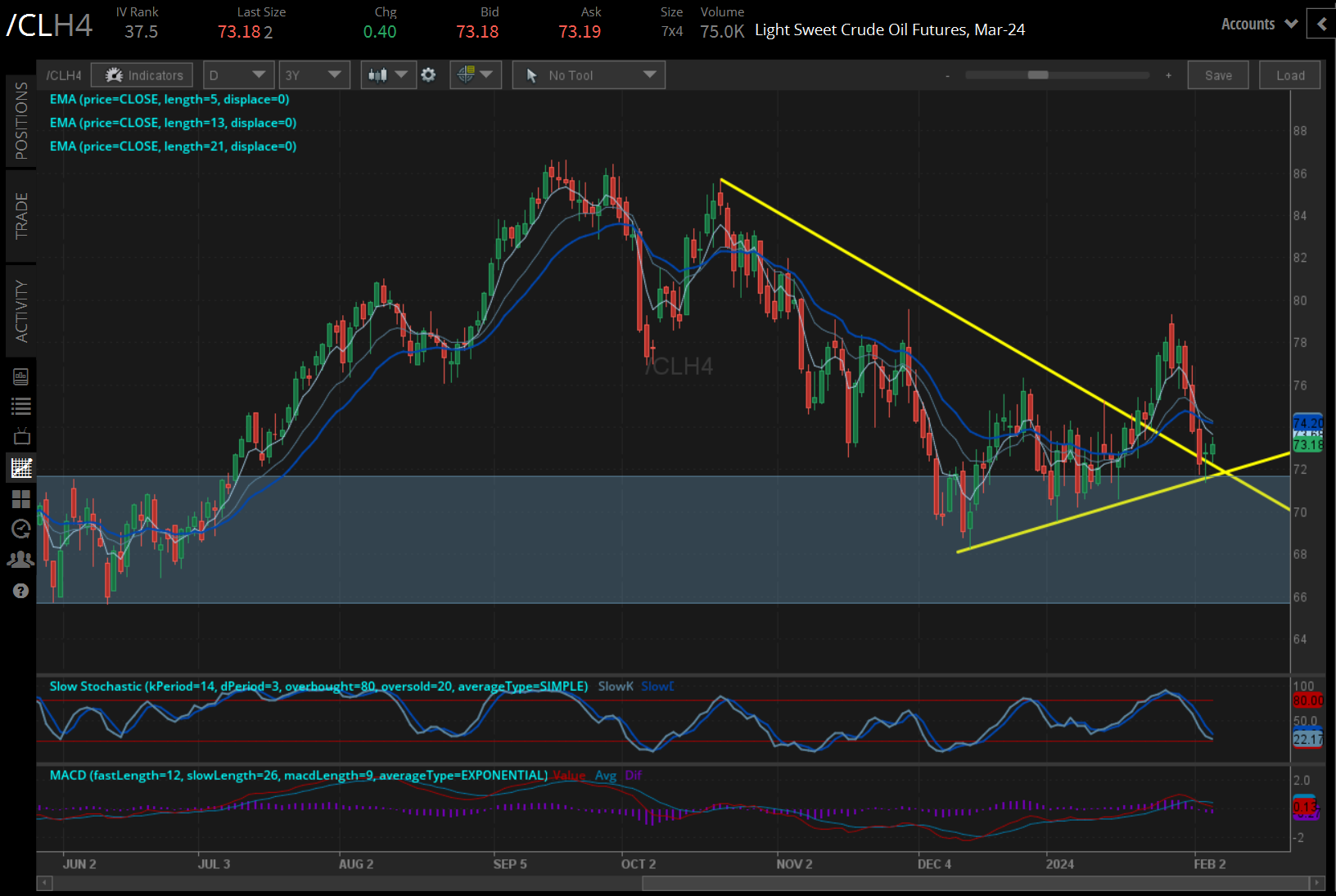The image size is (1336, 896).
Task: Open the Indicators editor
Action: point(142,74)
